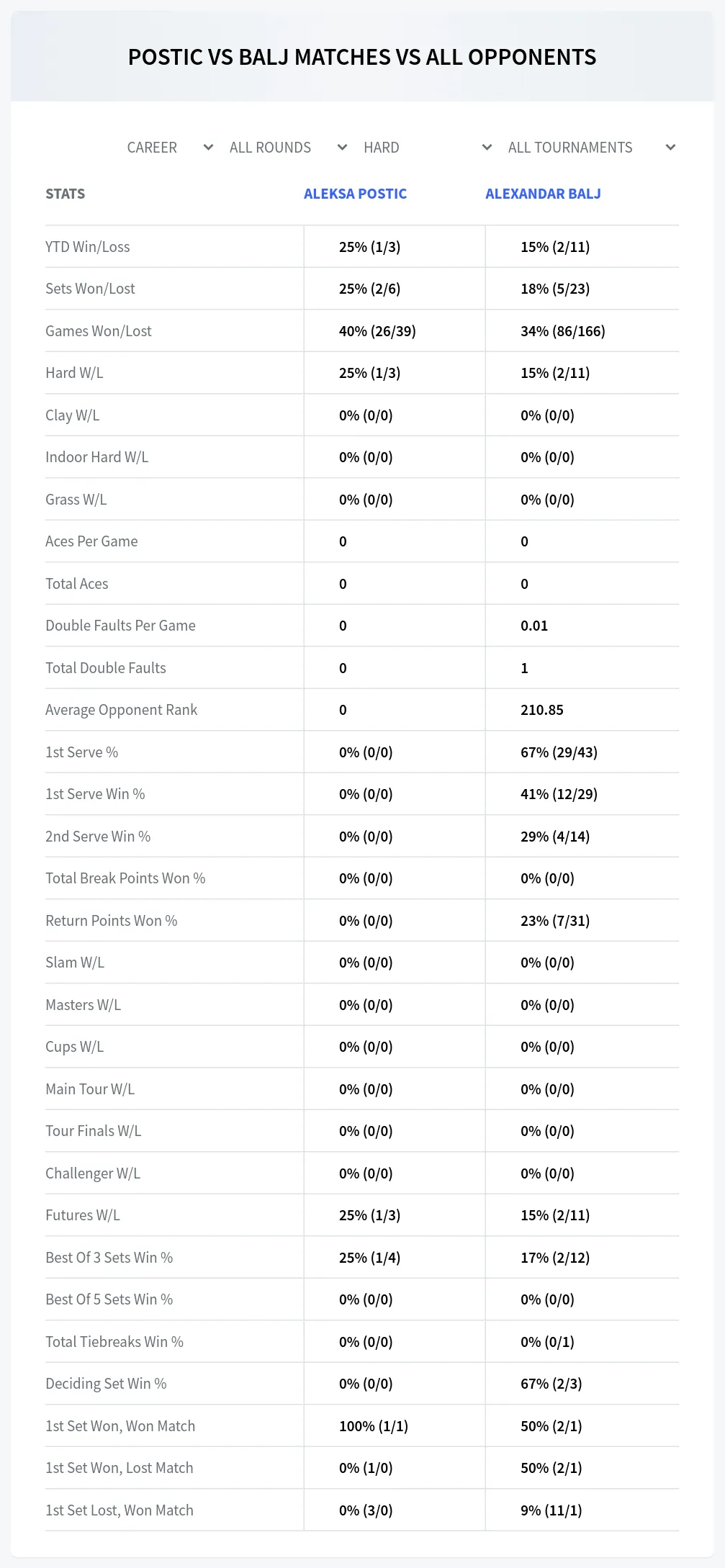Click the Deciding Set Win % label
The width and height of the screenshot is (725, 1568).
pyautogui.click(x=106, y=1384)
